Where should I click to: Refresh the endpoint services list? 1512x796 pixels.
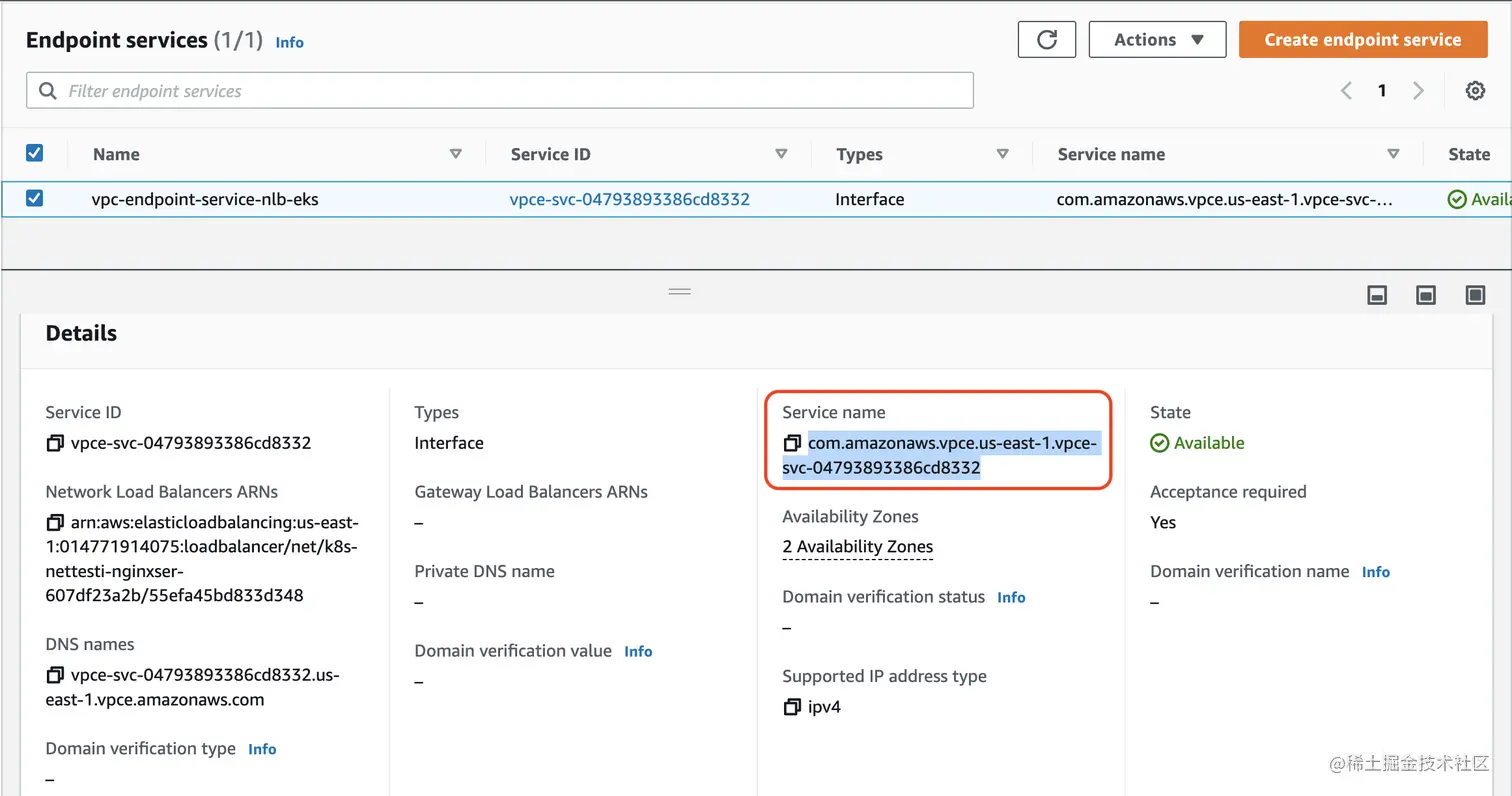(x=1047, y=40)
